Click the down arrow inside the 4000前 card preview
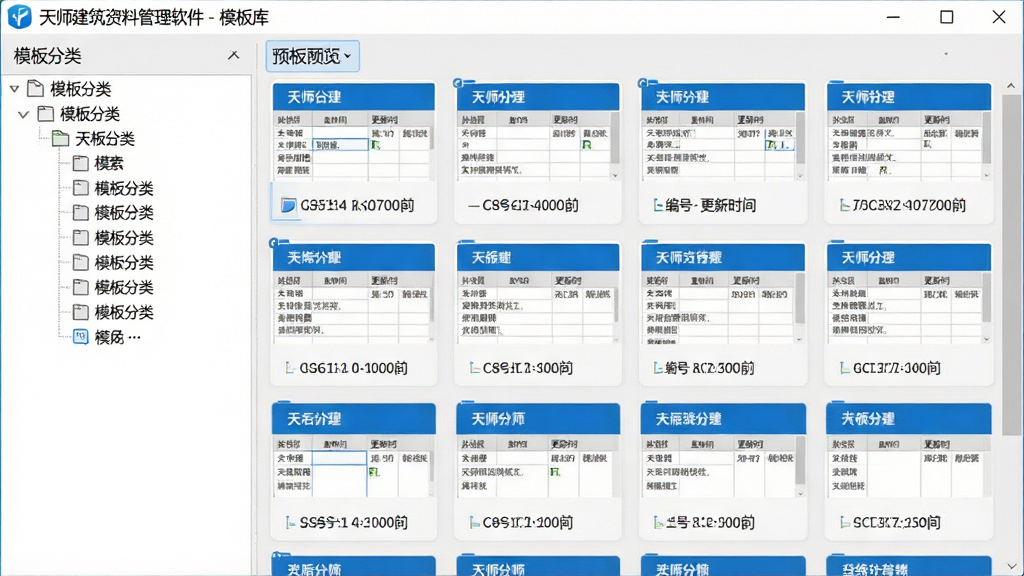This screenshot has height=576, width=1024. (x=615, y=175)
